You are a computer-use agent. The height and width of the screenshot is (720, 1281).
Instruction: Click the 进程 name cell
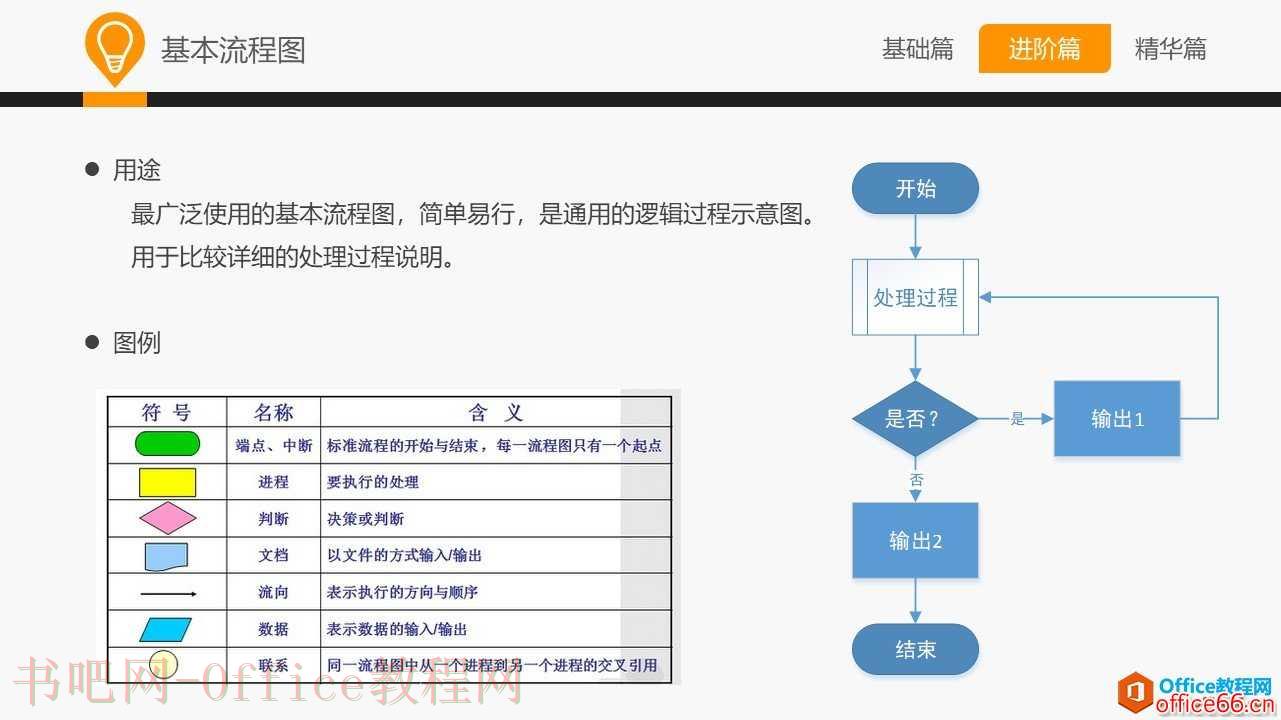[x=273, y=482]
